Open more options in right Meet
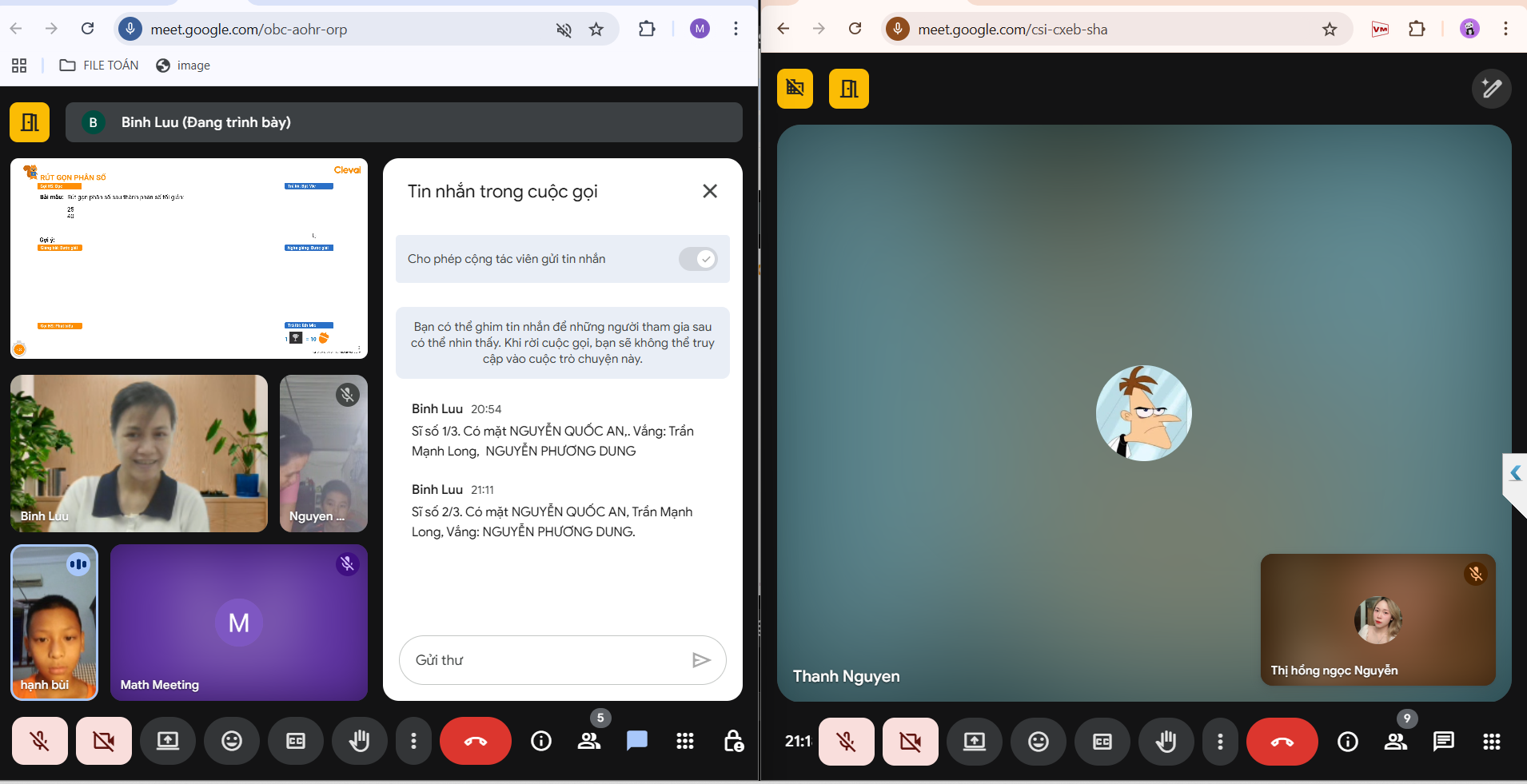 (1220, 742)
